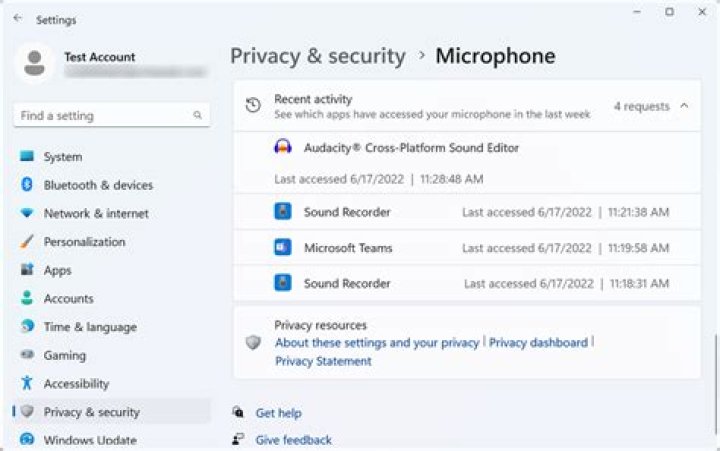
Task: Click Sound Recorder icon accessed 11:21:38 AM
Action: 283,212
